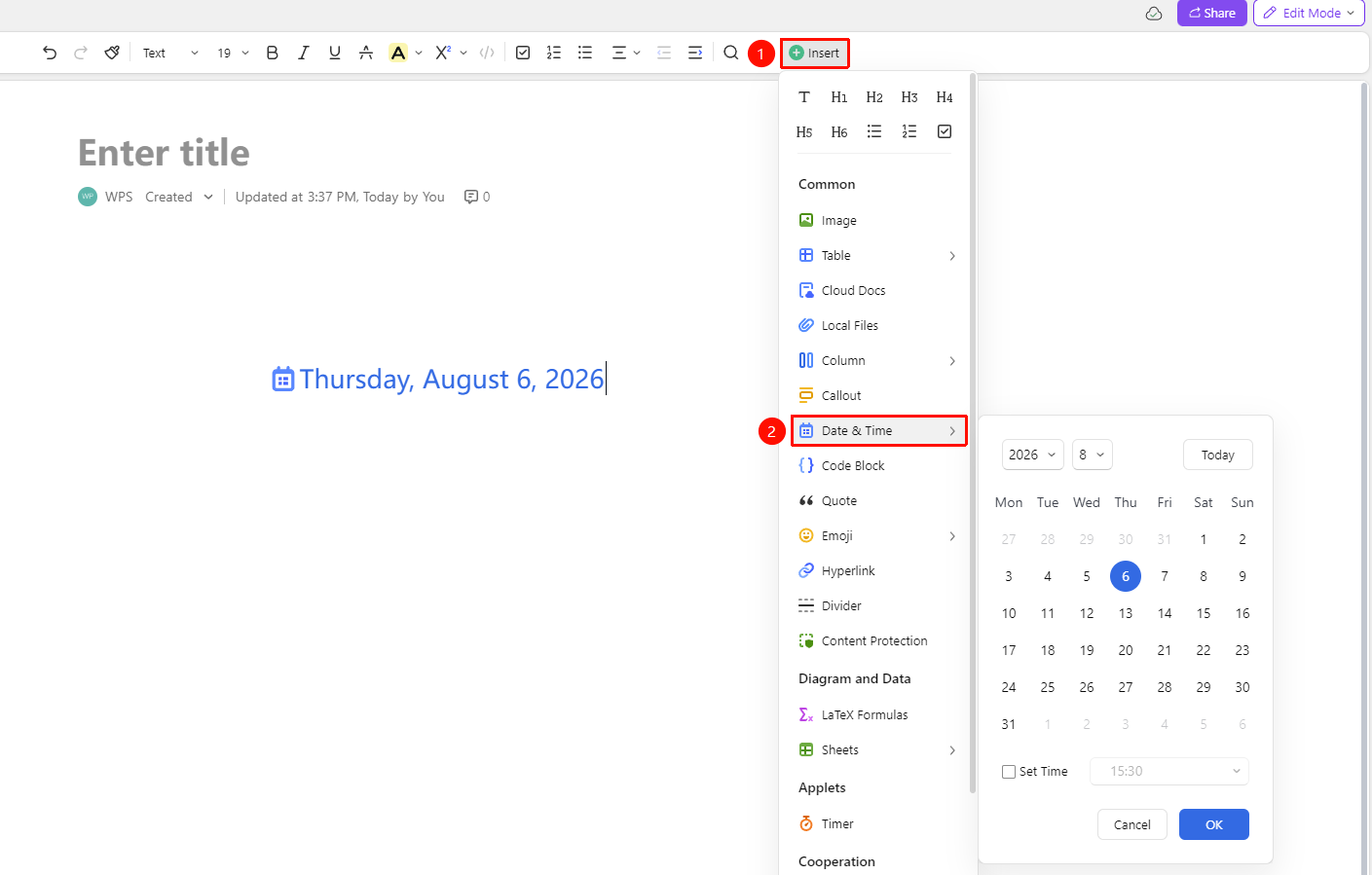Open the Table submenu
This screenshot has height=875, width=1372.
878,256
